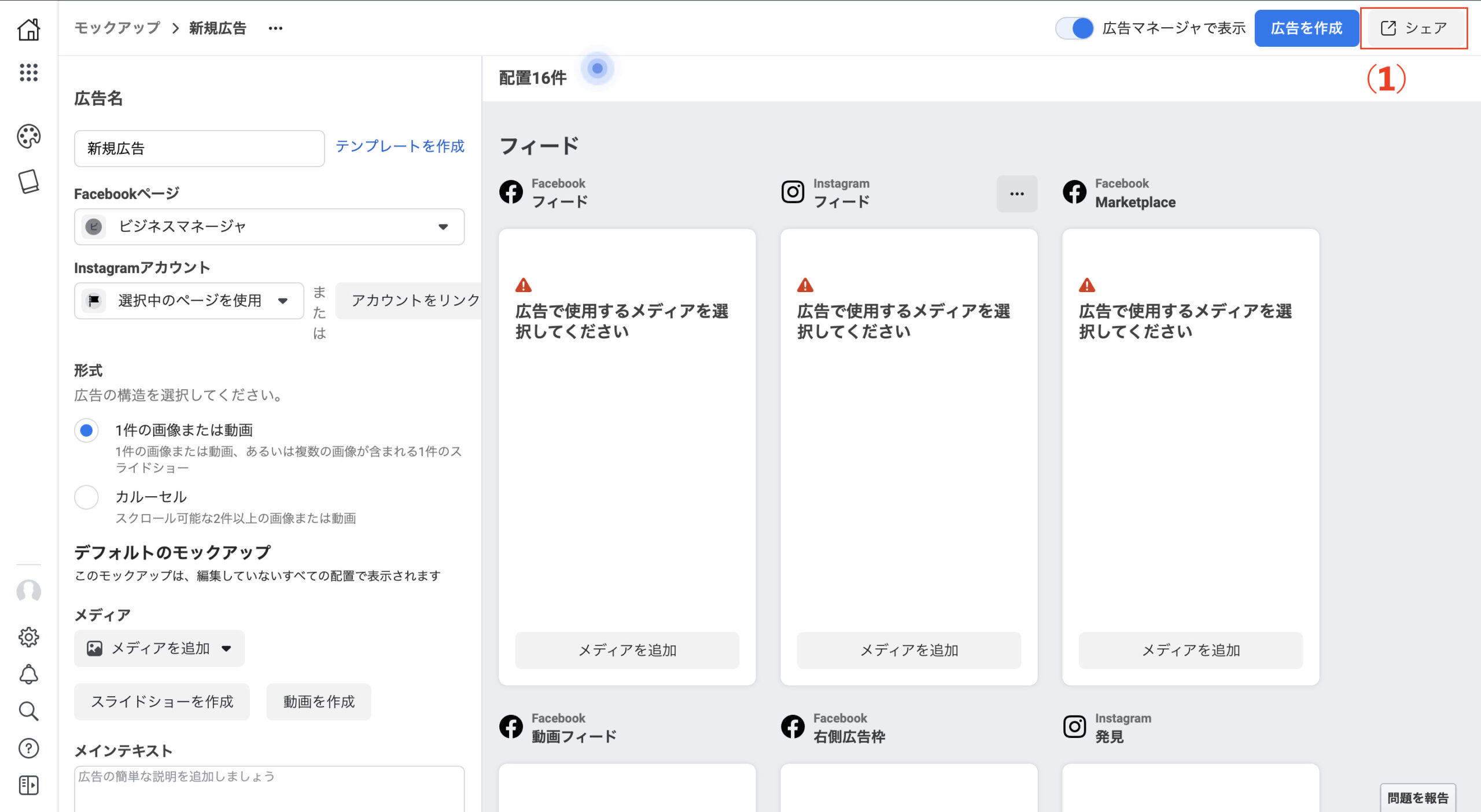1481x812 pixels.
Task: Open the help question mark icon
Action: point(28,748)
